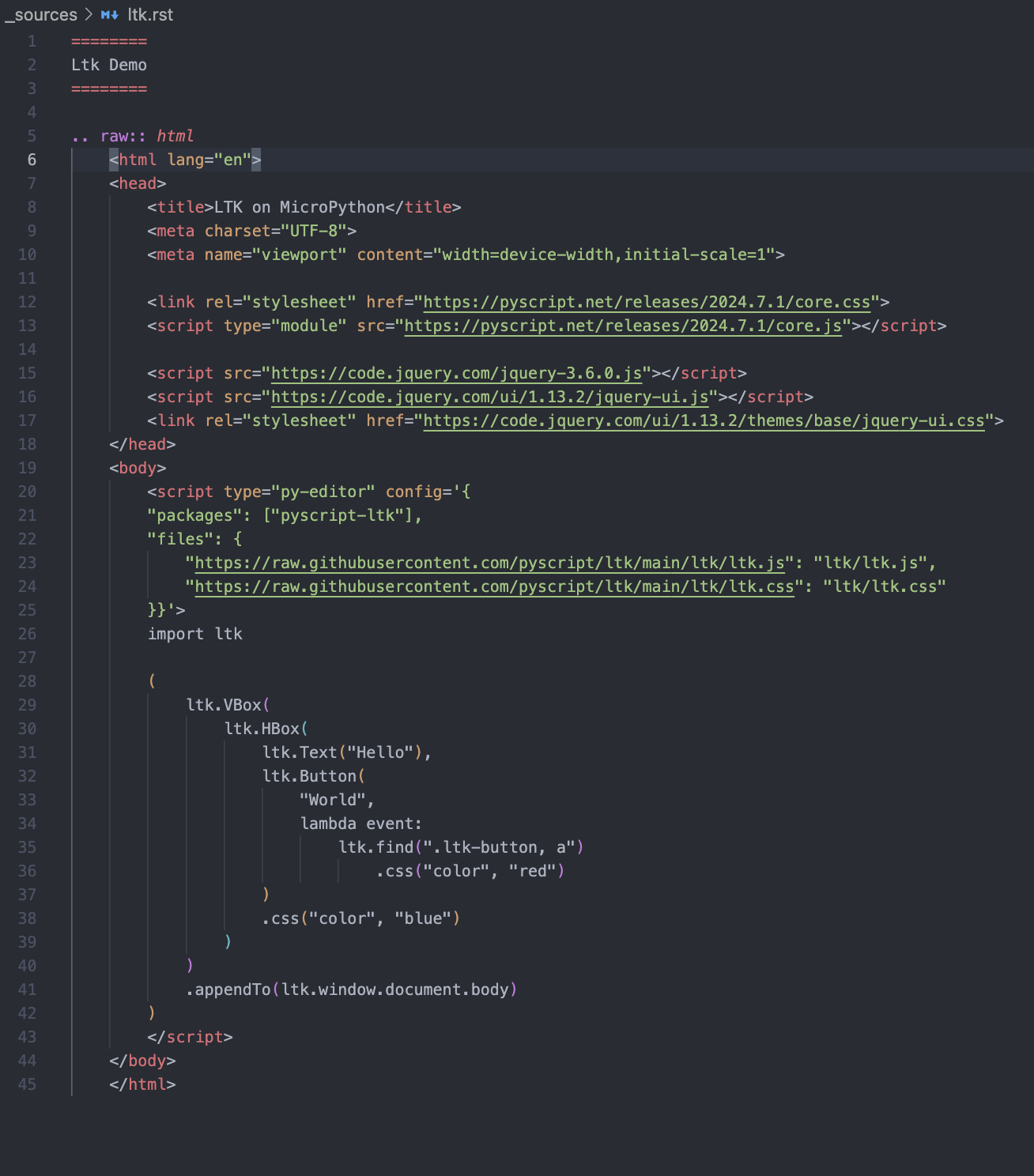Open the _sources breadcrumb folder
The image size is (1034, 1176).
tap(41, 15)
